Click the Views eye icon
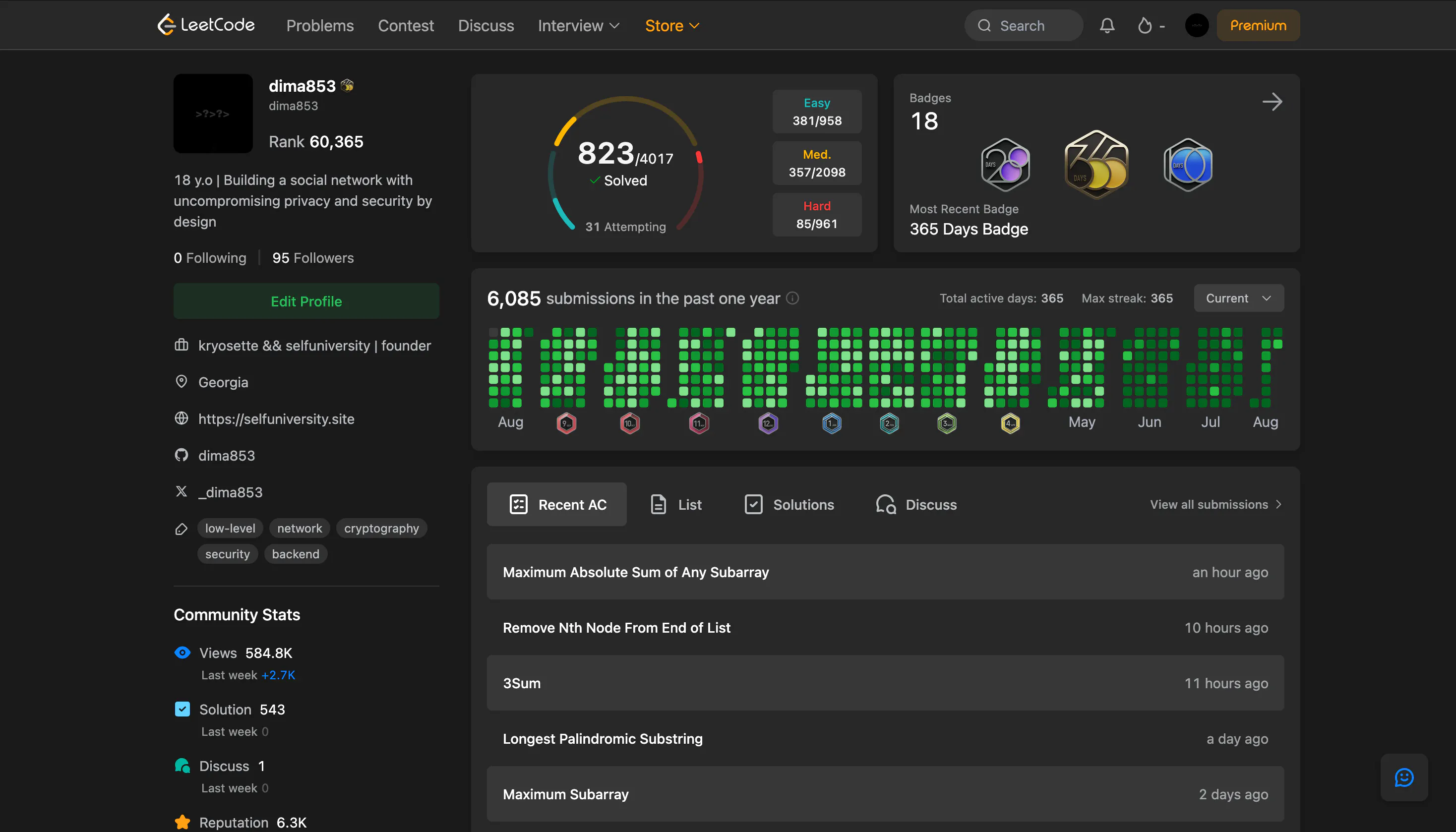The height and width of the screenshot is (832, 1456). point(182,653)
